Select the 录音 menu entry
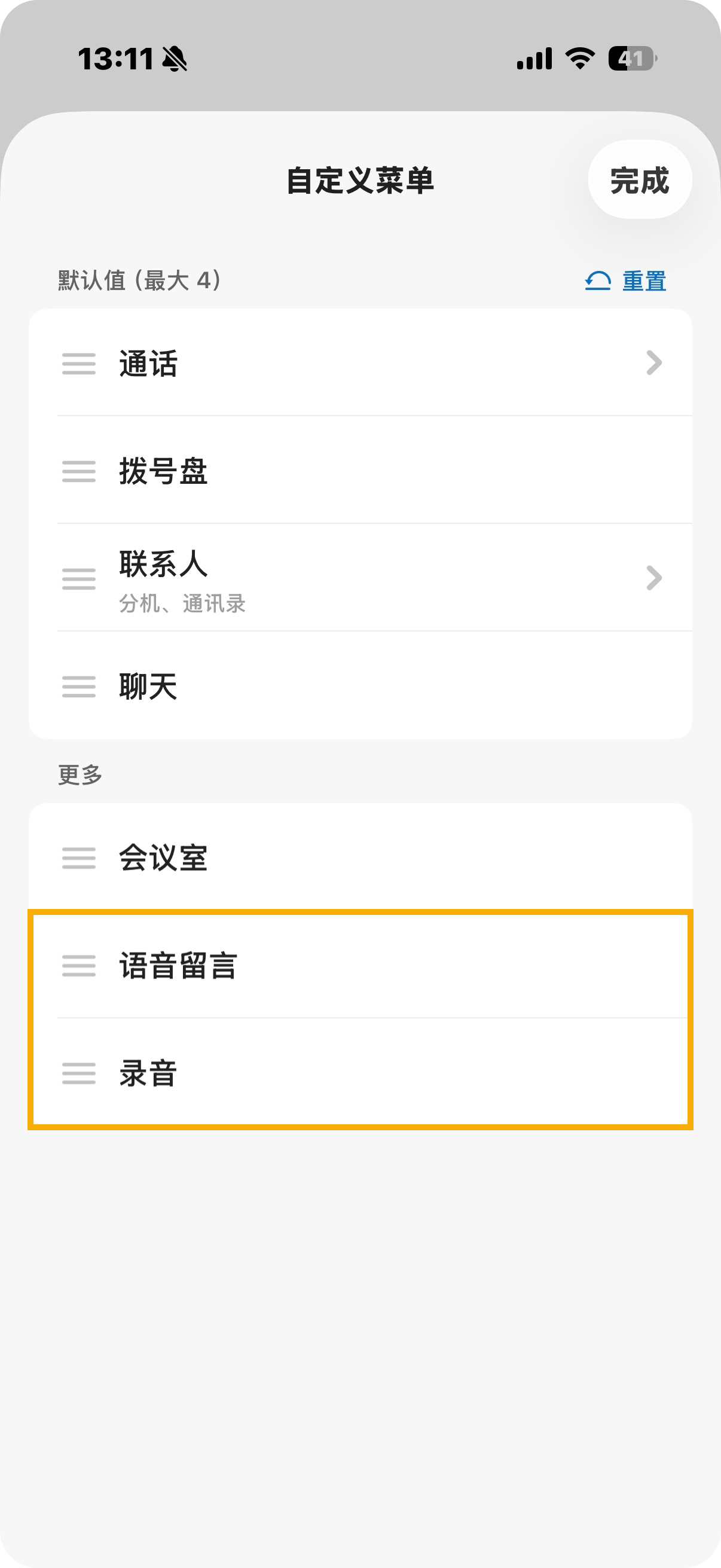The width and height of the screenshot is (721, 1568). 360,1072
